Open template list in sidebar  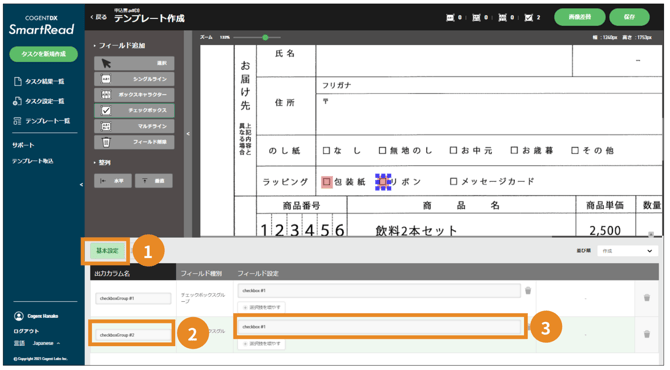[41, 121]
